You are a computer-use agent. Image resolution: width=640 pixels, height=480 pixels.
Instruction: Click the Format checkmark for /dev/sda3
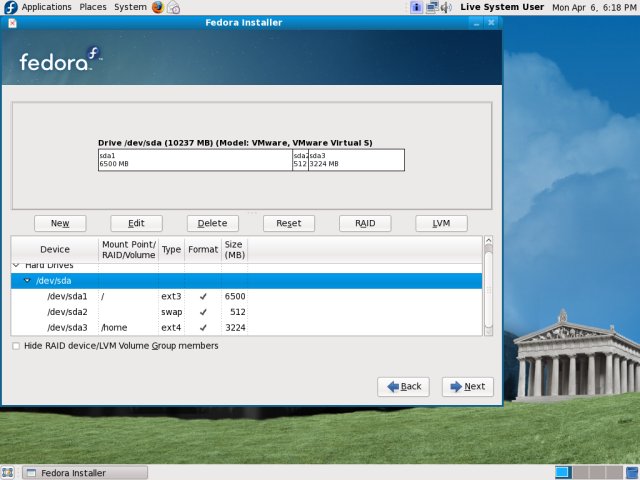pyautogui.click(x=203, y=327)
